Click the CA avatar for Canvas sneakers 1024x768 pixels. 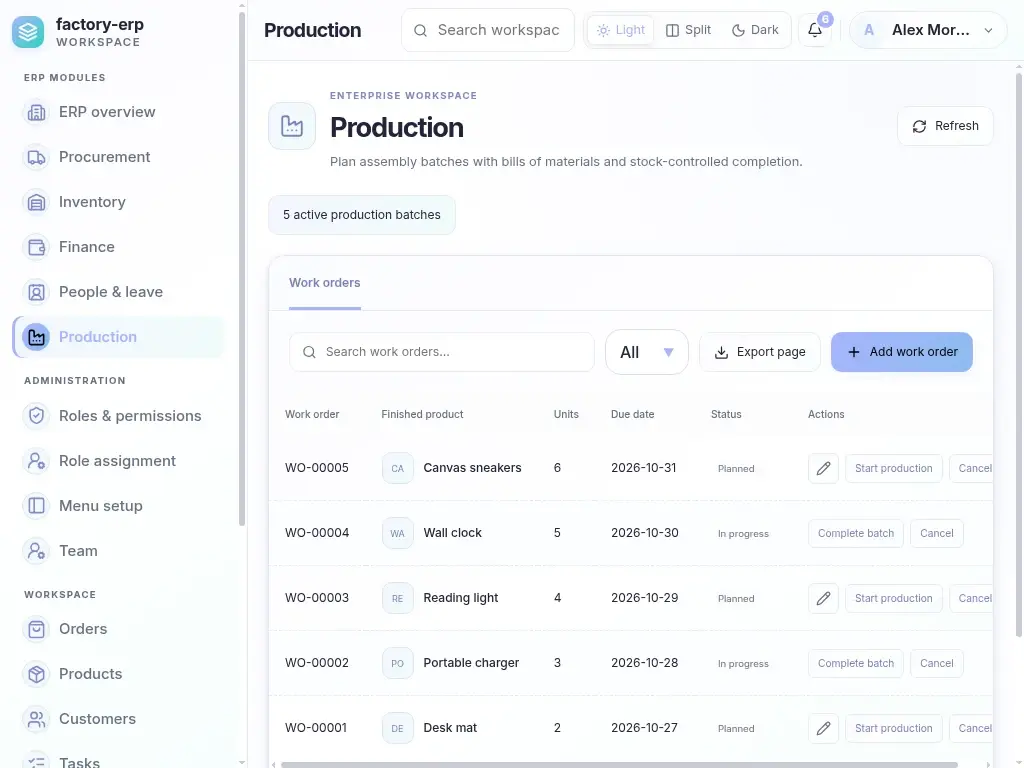(x=398, y=468)
